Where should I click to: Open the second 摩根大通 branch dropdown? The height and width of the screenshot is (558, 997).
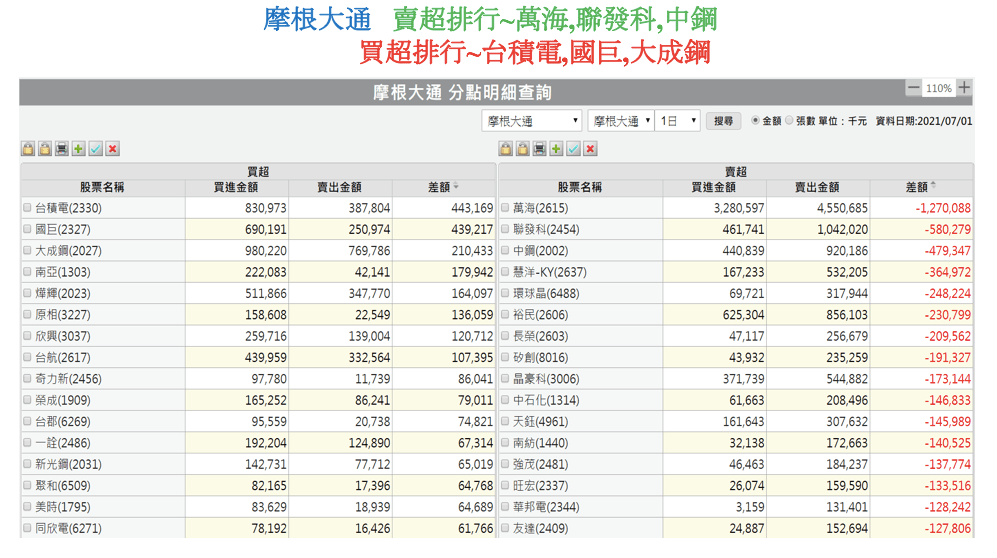[x=621, y=121]
